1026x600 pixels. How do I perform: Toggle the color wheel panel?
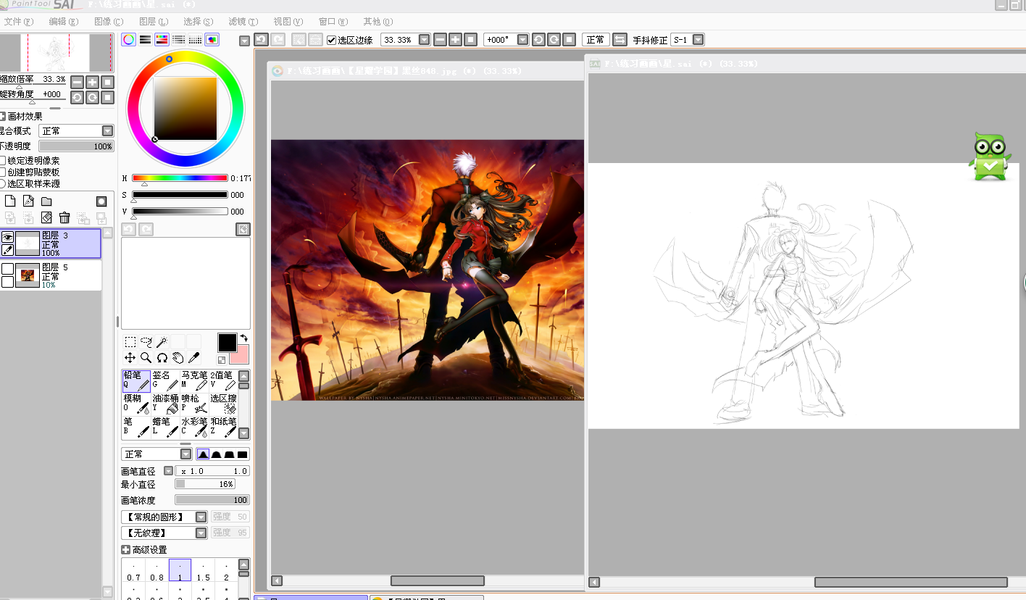[129, 40]
